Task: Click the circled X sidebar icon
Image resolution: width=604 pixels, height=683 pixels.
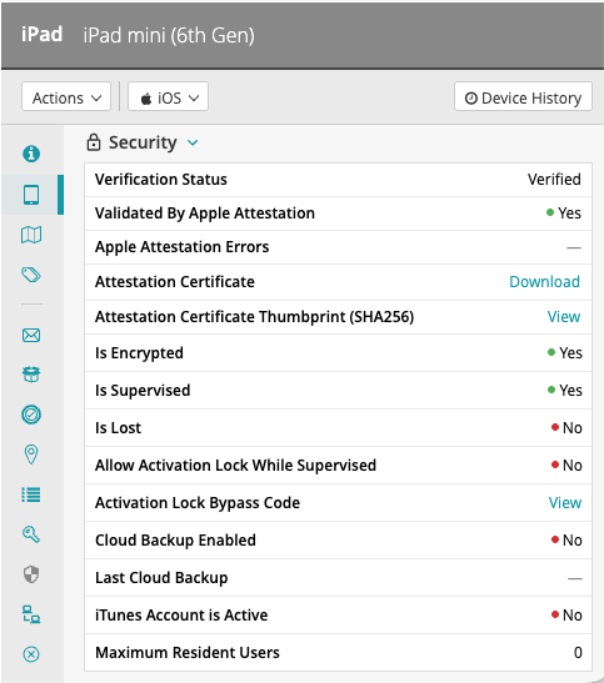Action: [x=31, y=654]
